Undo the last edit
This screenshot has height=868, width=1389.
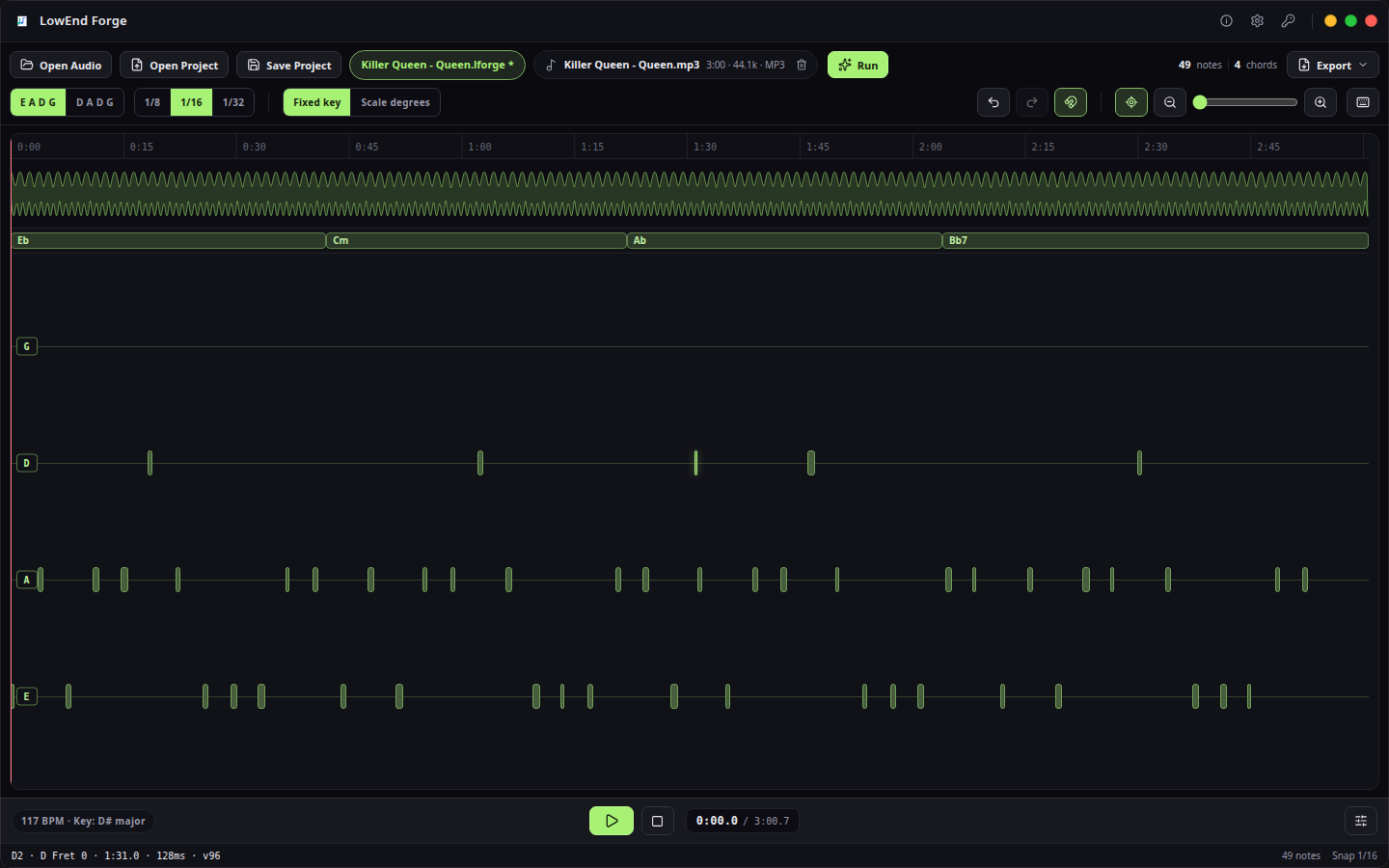click(x=994, y=102)
